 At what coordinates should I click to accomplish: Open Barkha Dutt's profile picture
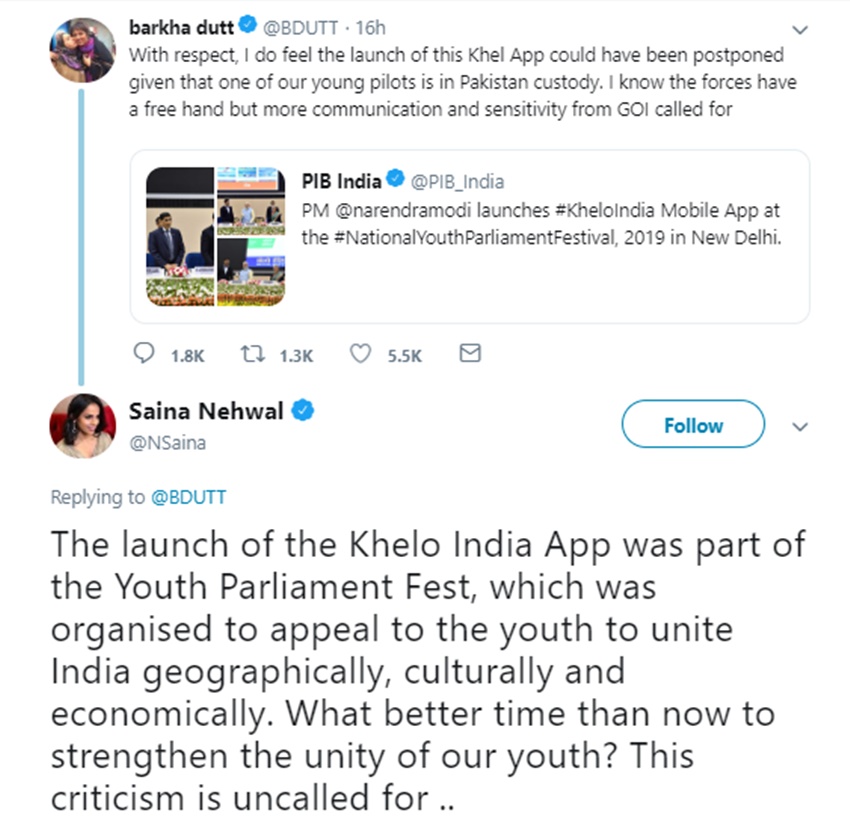pos(82,49)
